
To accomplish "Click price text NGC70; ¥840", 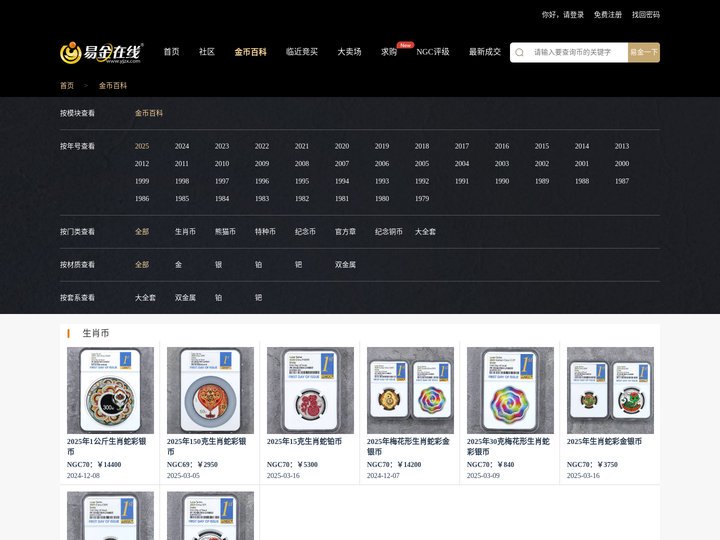I will 490,465.
